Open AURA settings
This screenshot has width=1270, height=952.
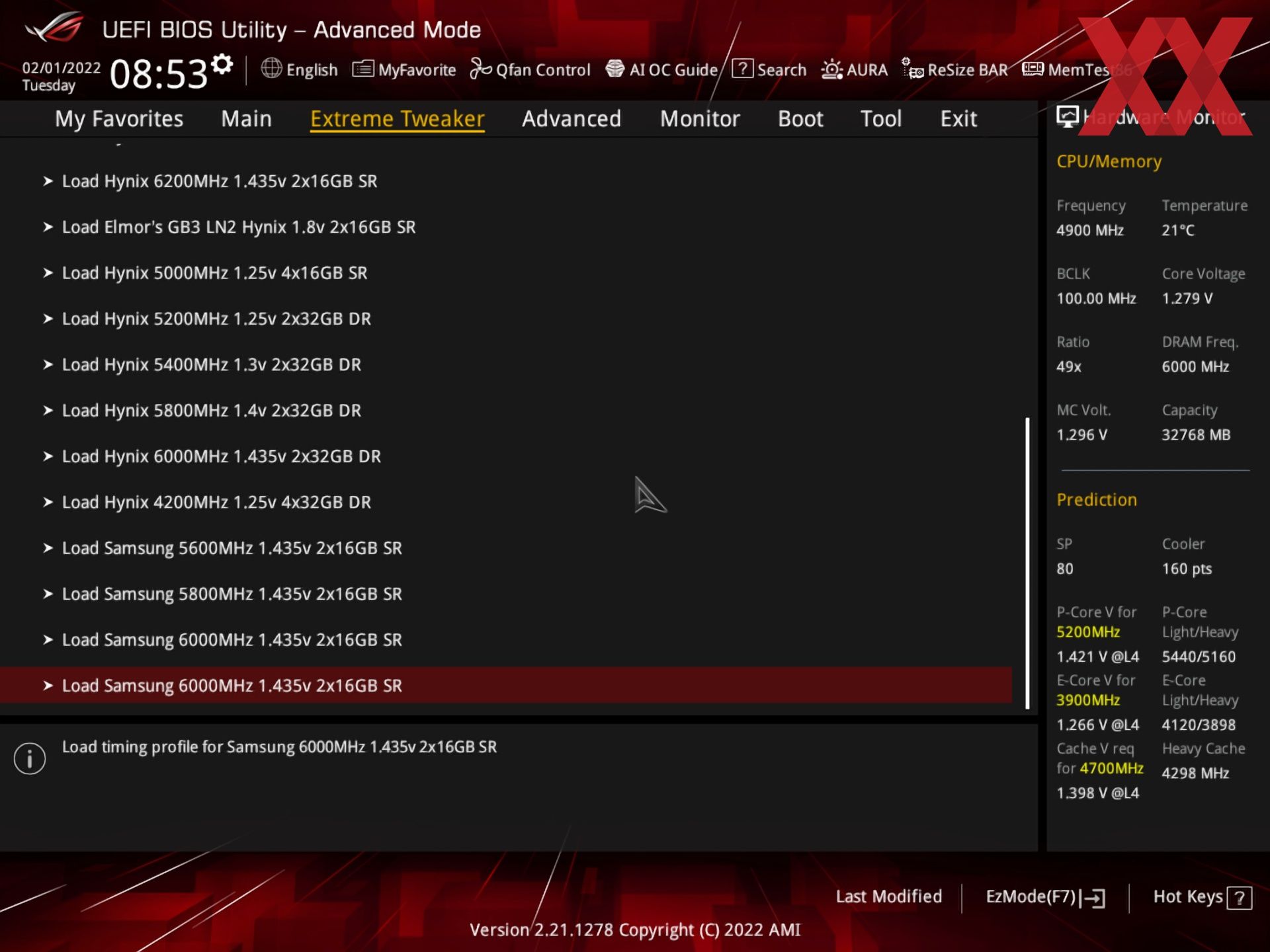855,69
